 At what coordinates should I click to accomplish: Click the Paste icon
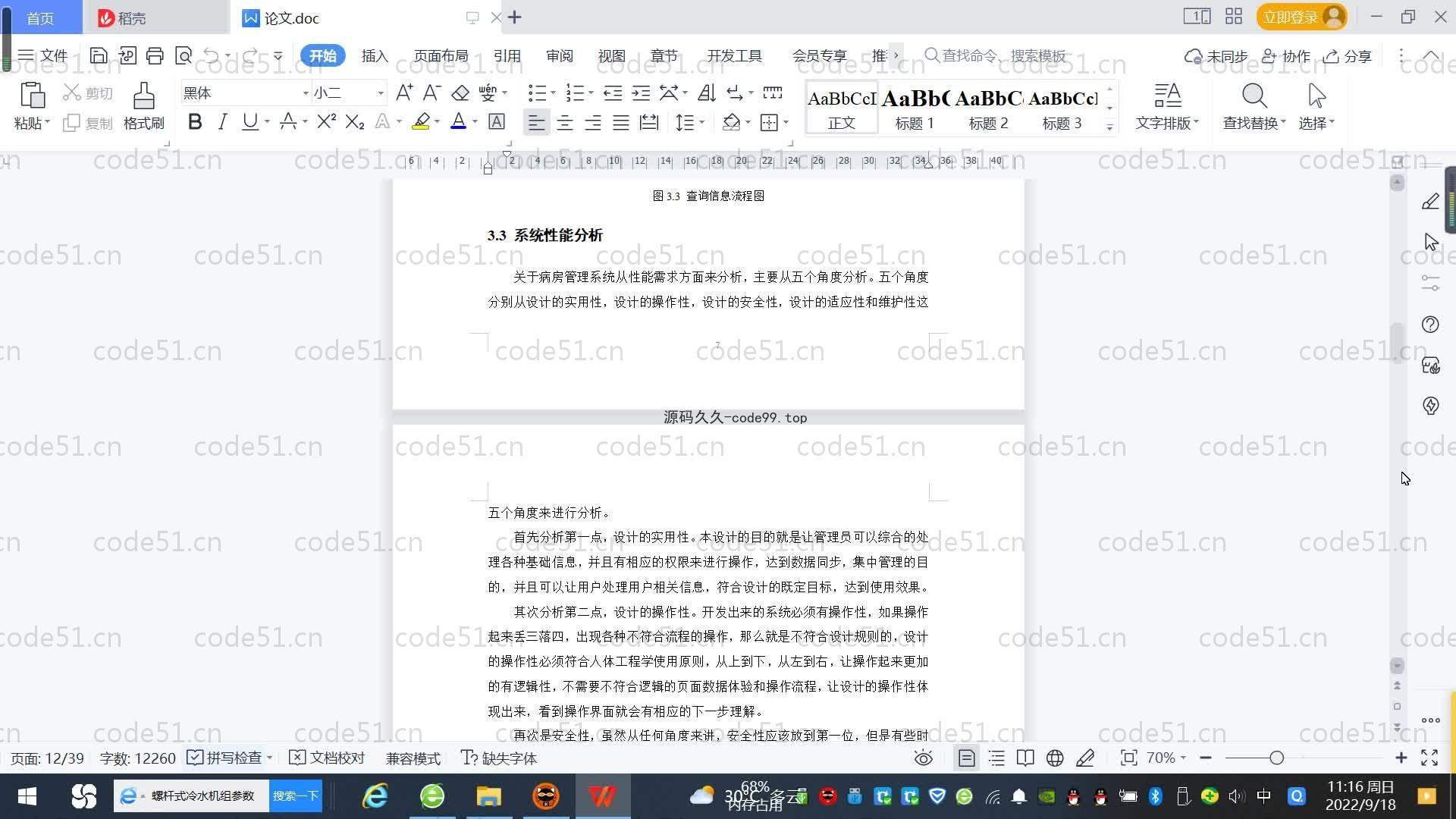pos(32,96)
